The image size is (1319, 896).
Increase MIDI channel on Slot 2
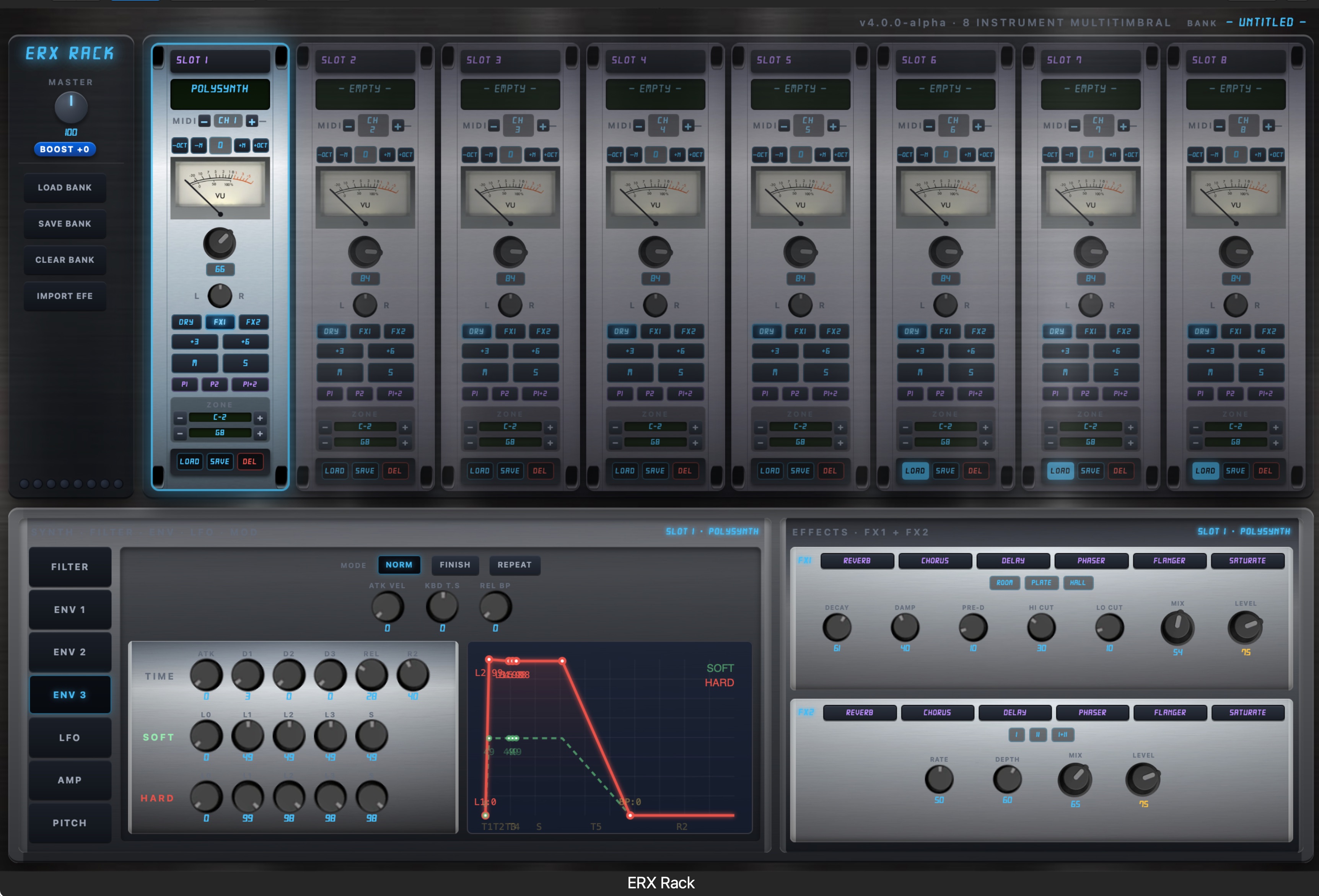coord(398,126)
